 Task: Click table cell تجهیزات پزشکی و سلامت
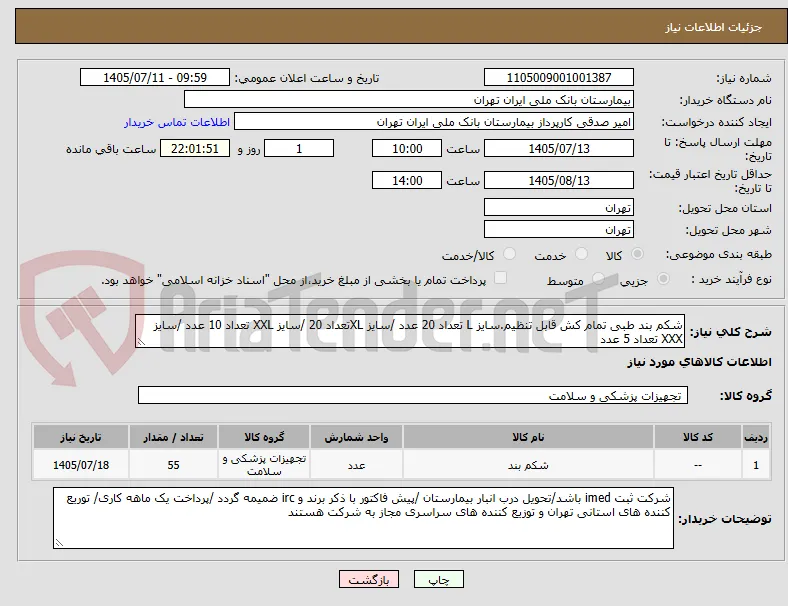[x=264, y=465]
